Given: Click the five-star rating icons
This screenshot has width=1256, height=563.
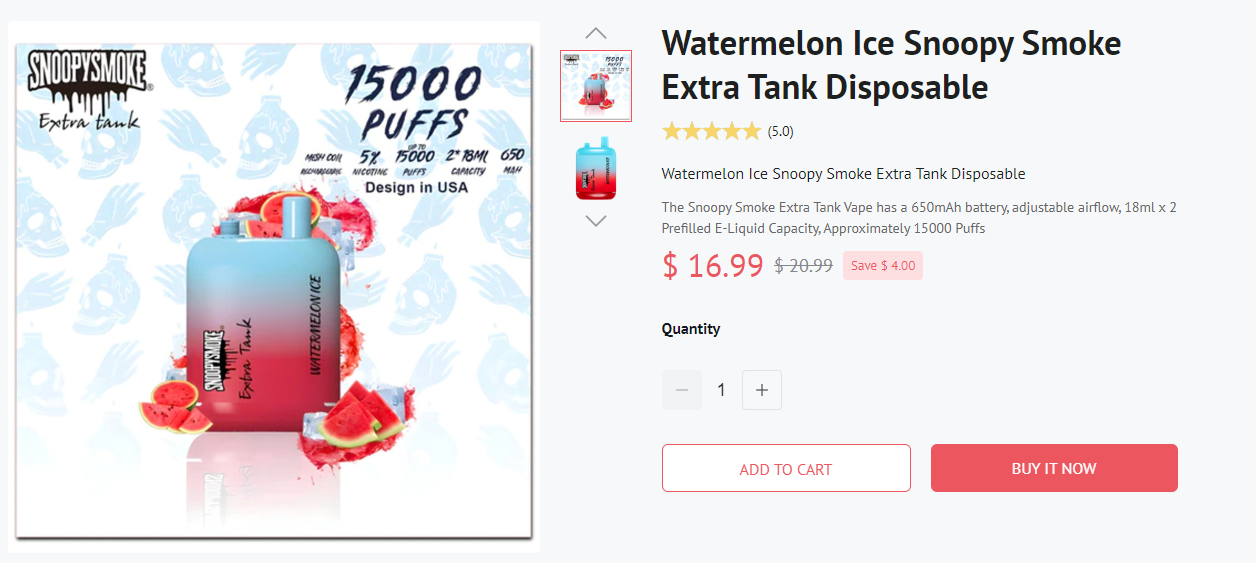Looking at the screenshot, I should (711, 131).
